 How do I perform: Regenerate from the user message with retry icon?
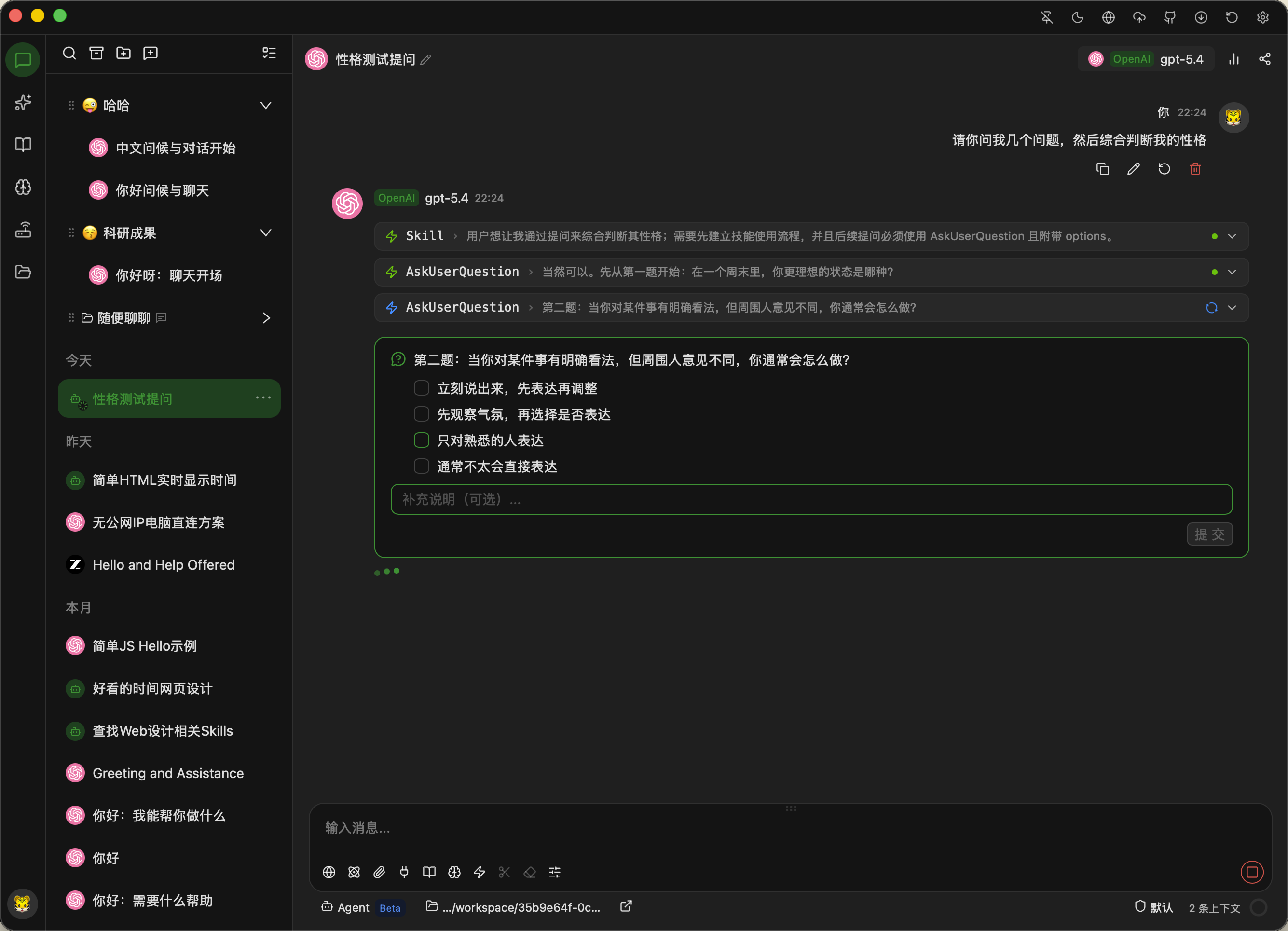(1164, 169)
